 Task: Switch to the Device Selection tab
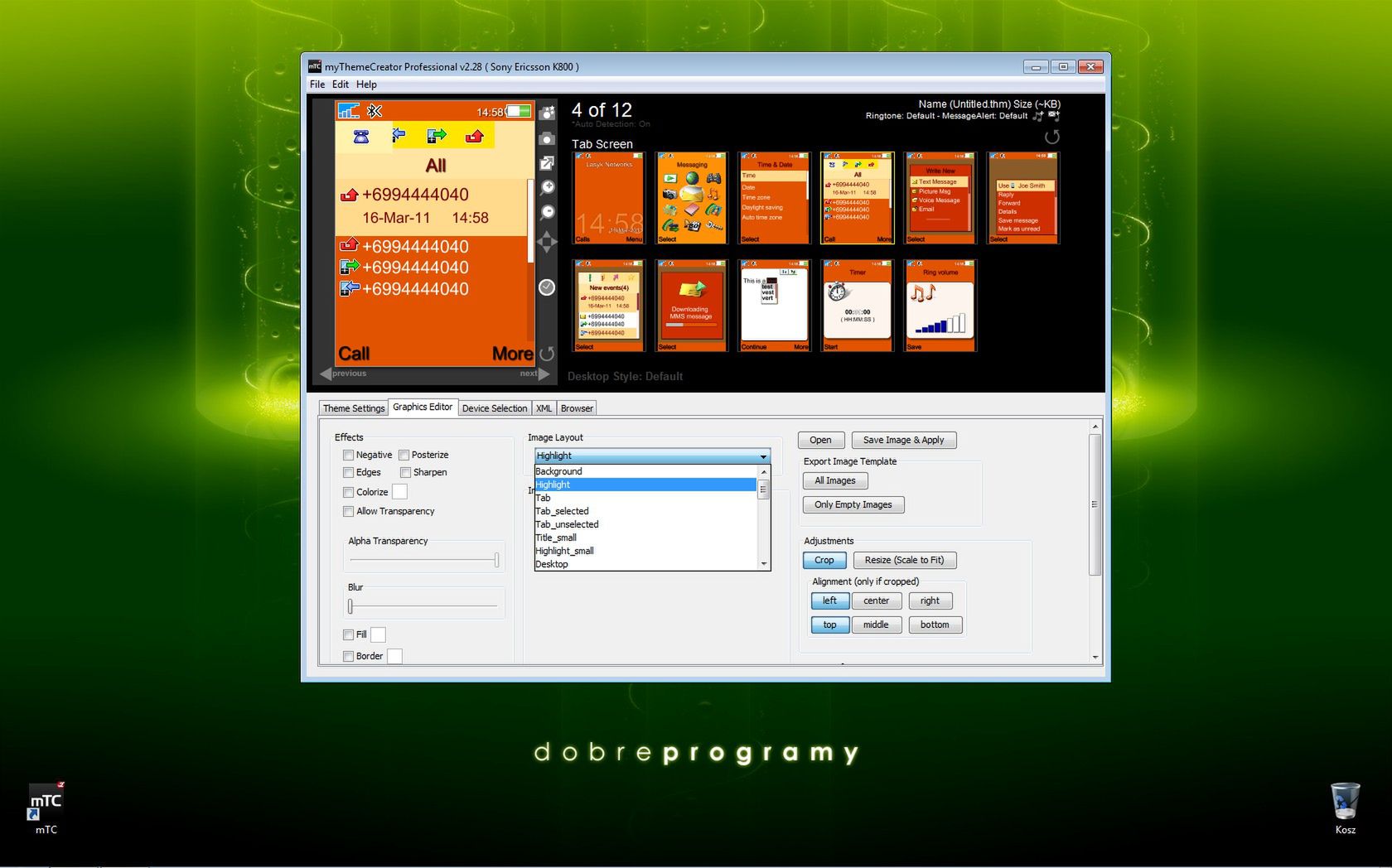point(495,408)
